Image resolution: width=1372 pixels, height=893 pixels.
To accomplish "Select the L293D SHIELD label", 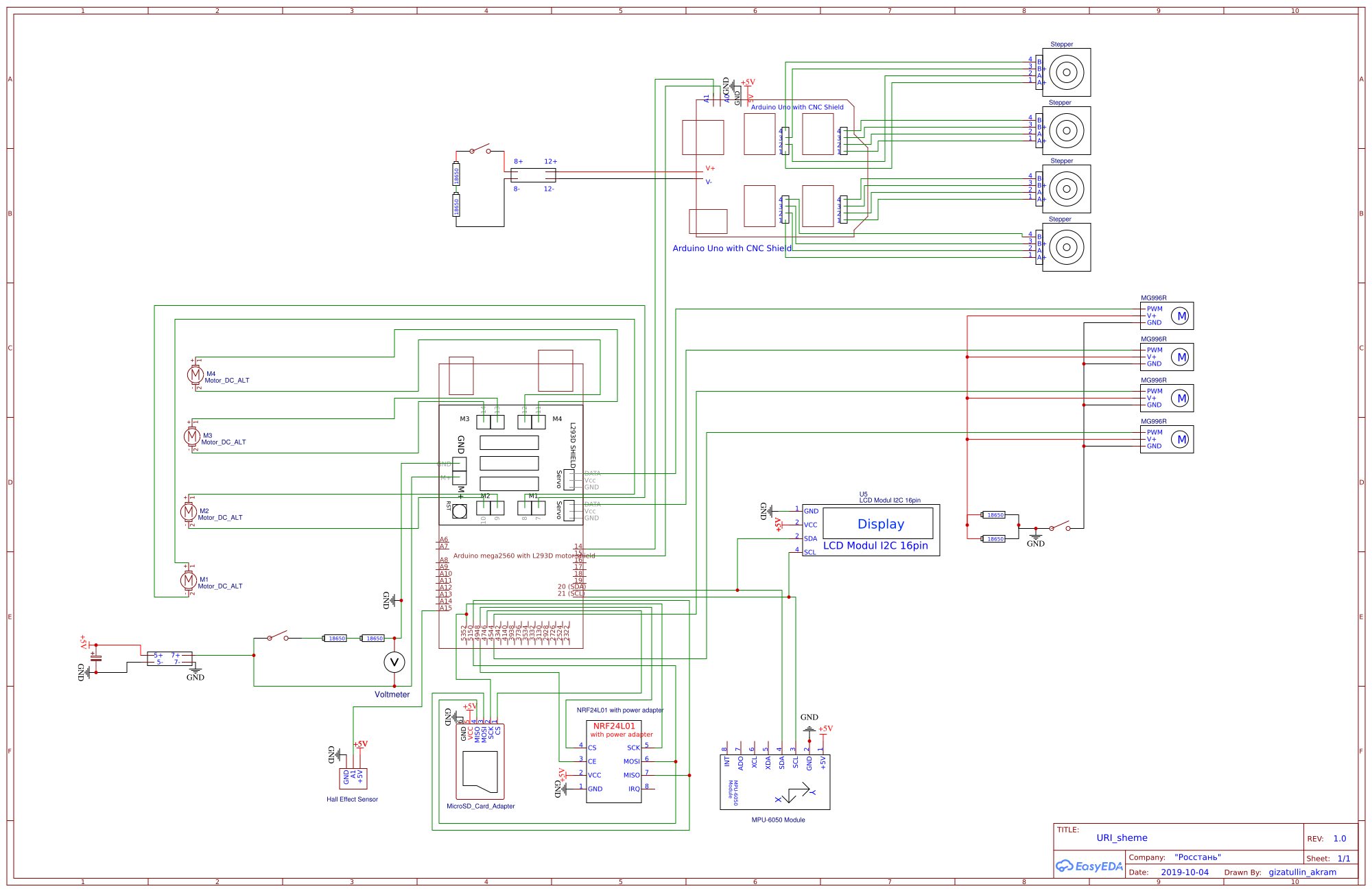I will tap(573, 444).
